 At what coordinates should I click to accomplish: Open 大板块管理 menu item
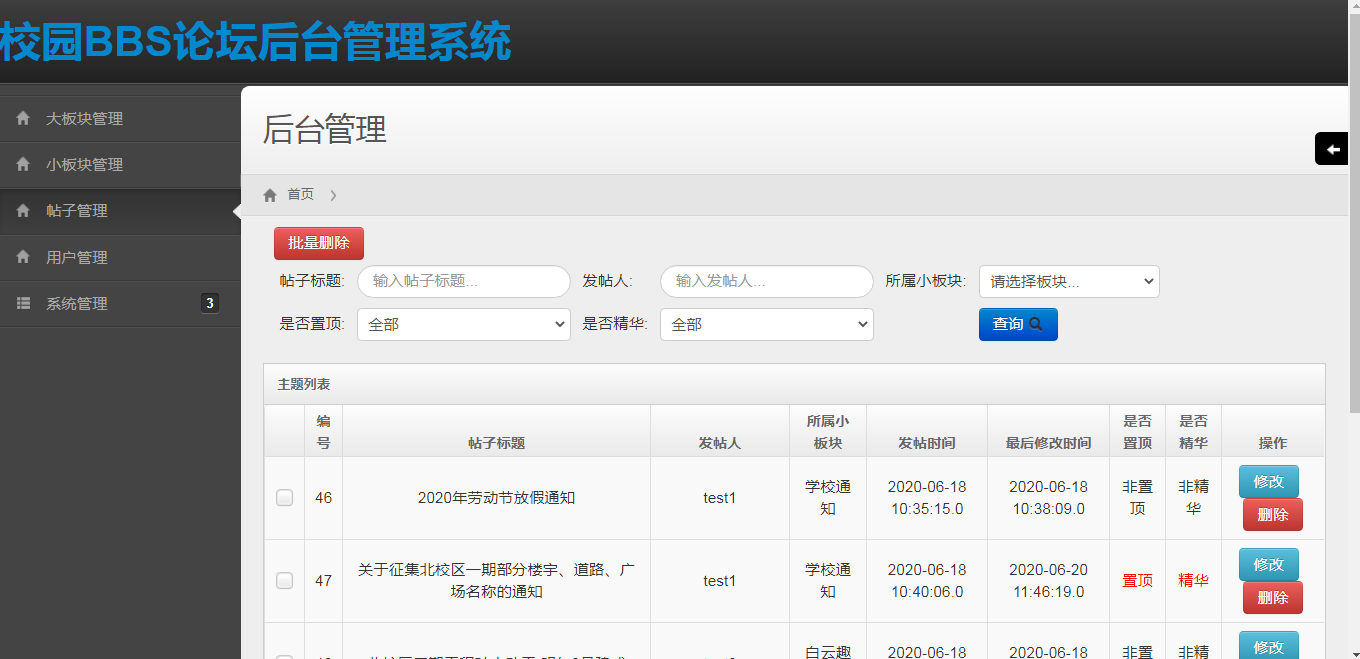click(x=120, y=119)
